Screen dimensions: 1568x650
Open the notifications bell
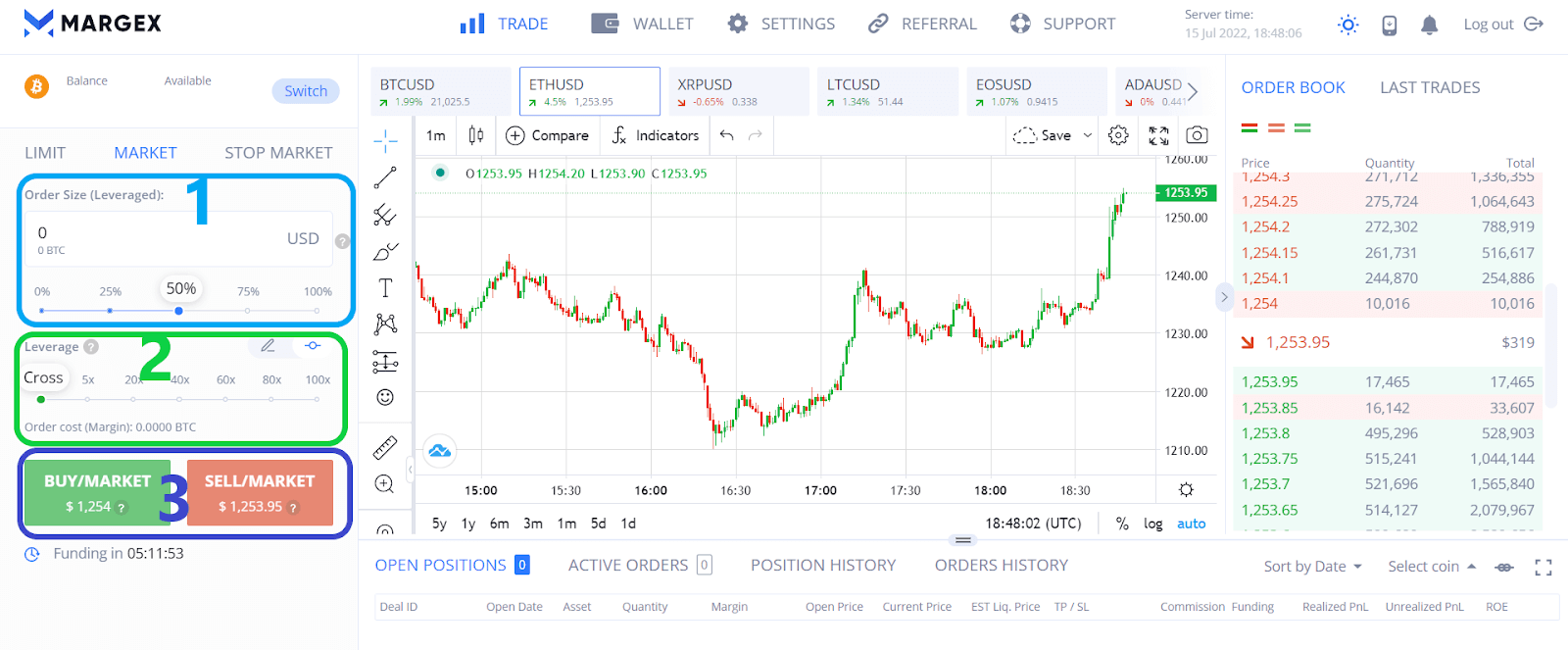1430,25
